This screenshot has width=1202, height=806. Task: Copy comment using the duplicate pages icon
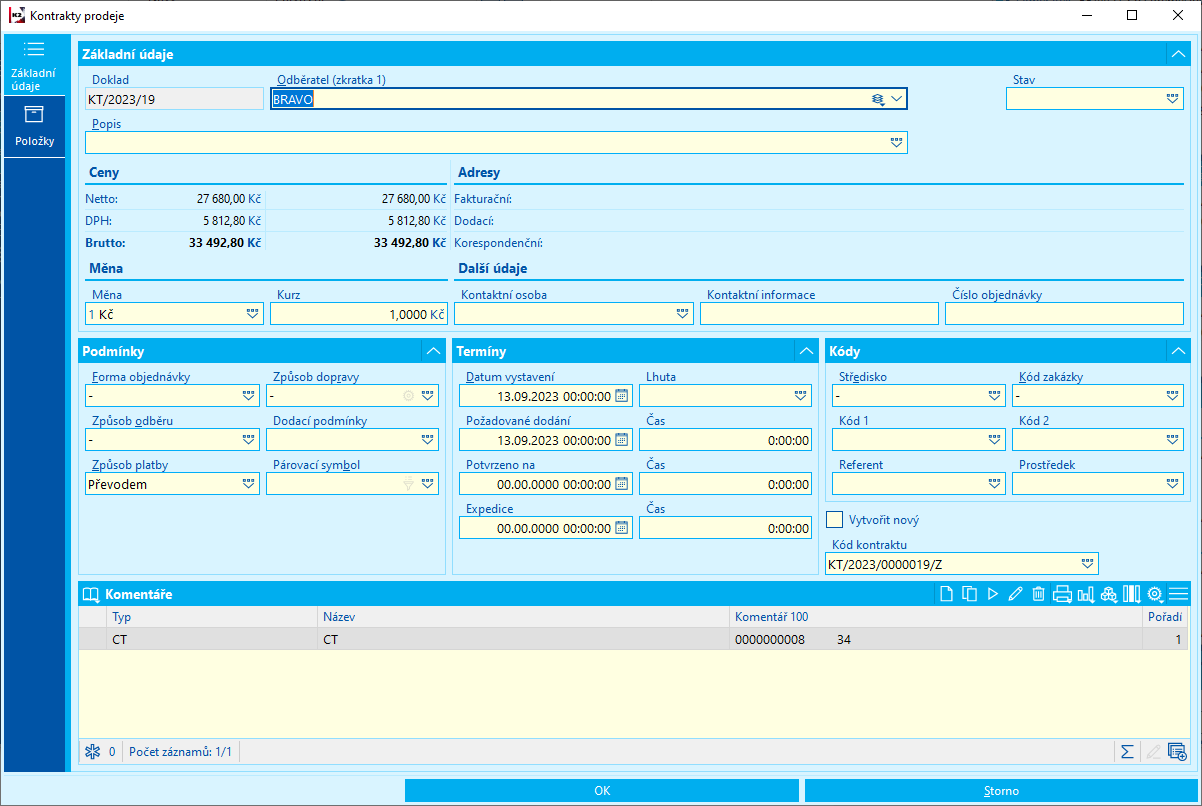click(x=969, y=594)
